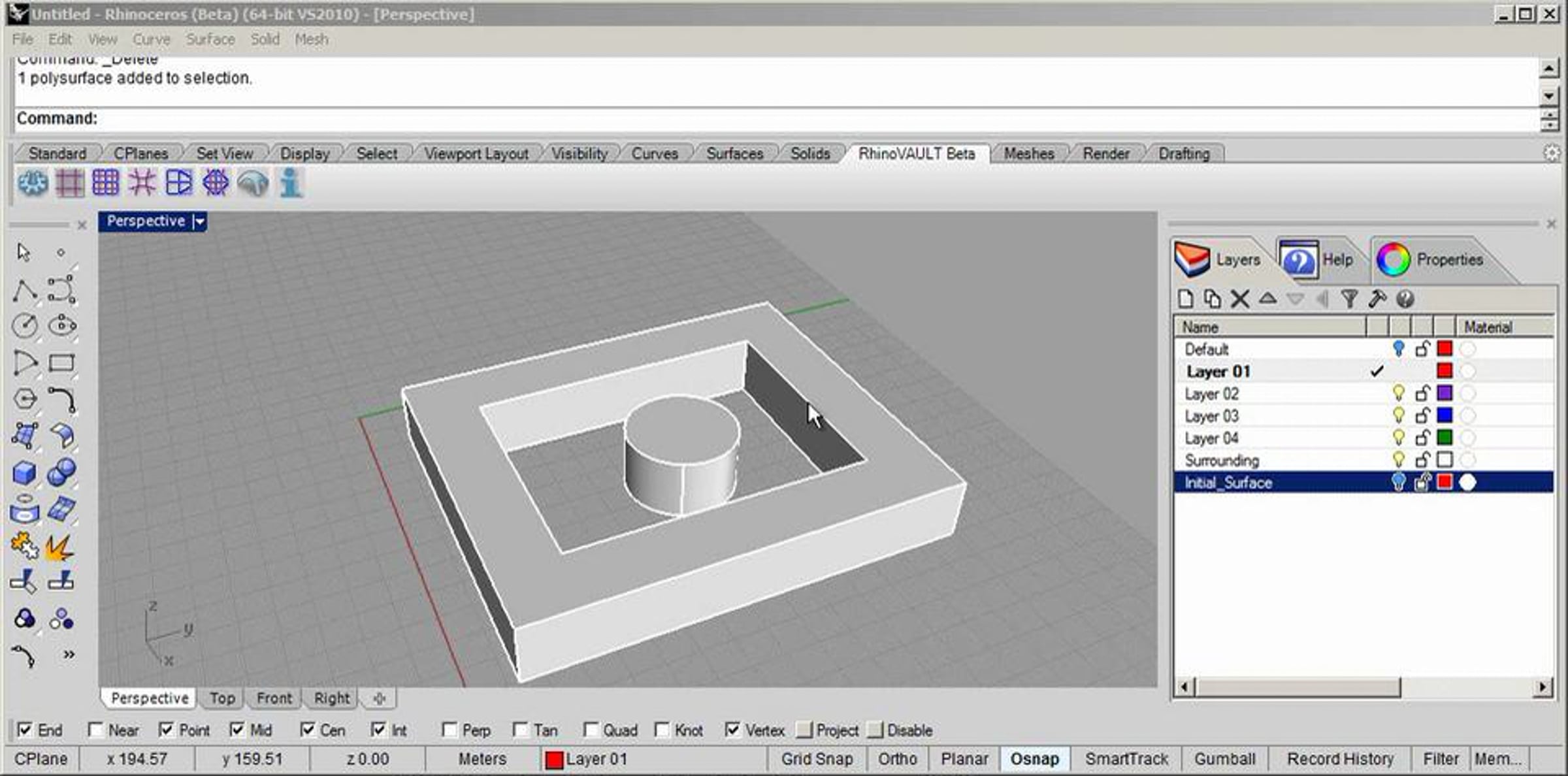Click Layer 03 blue color swatch
This screenshot has width=1568, height=776.
pyautogui.click(x=1445, y=415)
